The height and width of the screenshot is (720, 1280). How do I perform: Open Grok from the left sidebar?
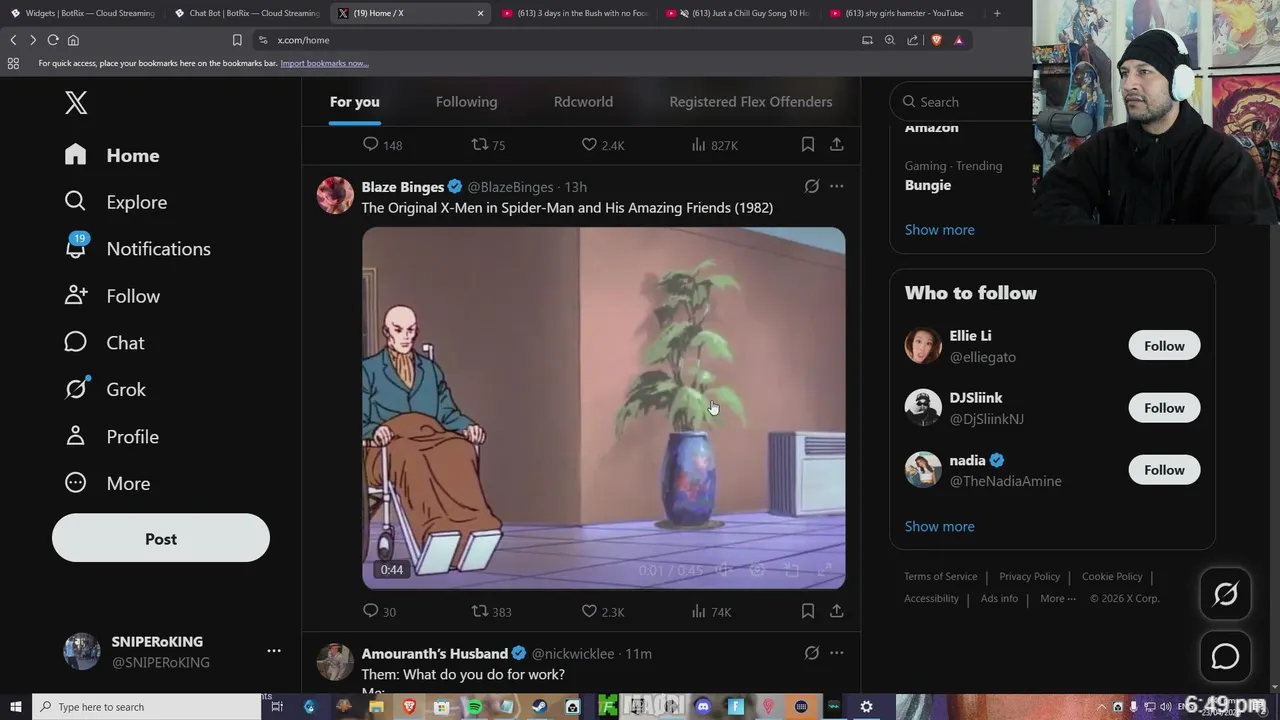click(x=105, y=389)
